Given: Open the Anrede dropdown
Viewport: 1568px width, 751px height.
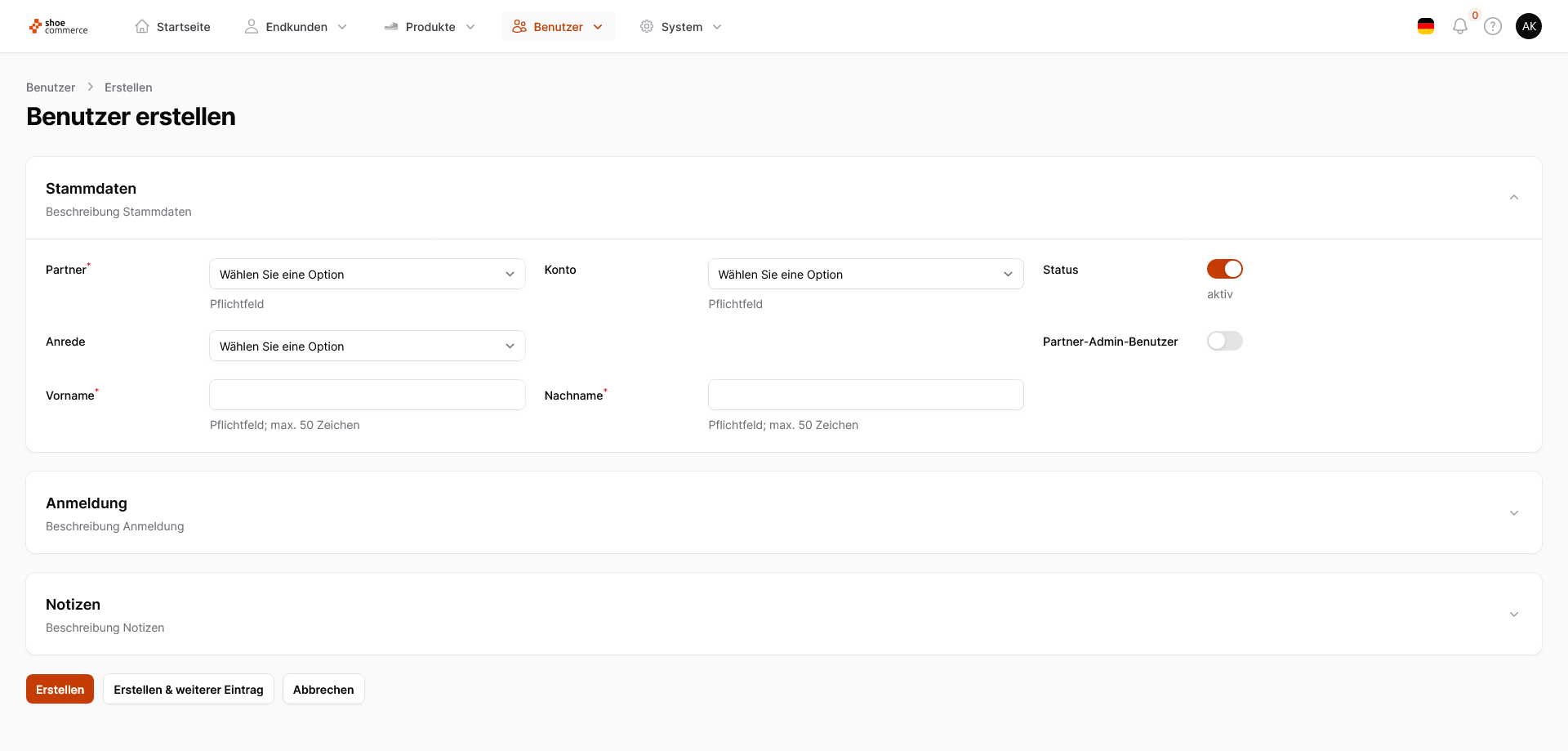Looking at the screenshot, I should [367, 346].
